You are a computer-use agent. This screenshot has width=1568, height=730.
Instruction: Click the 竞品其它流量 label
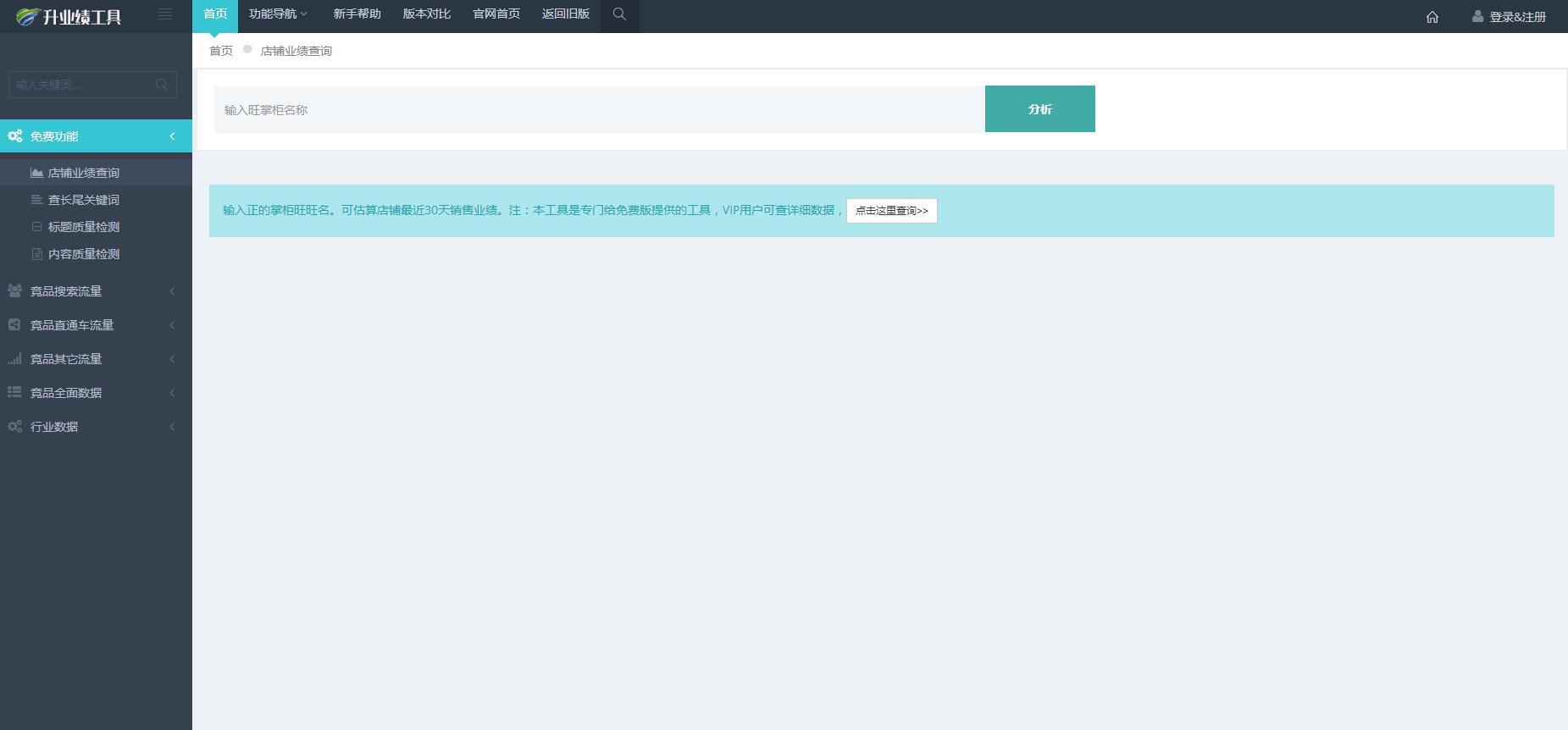[x=66, y=359]
